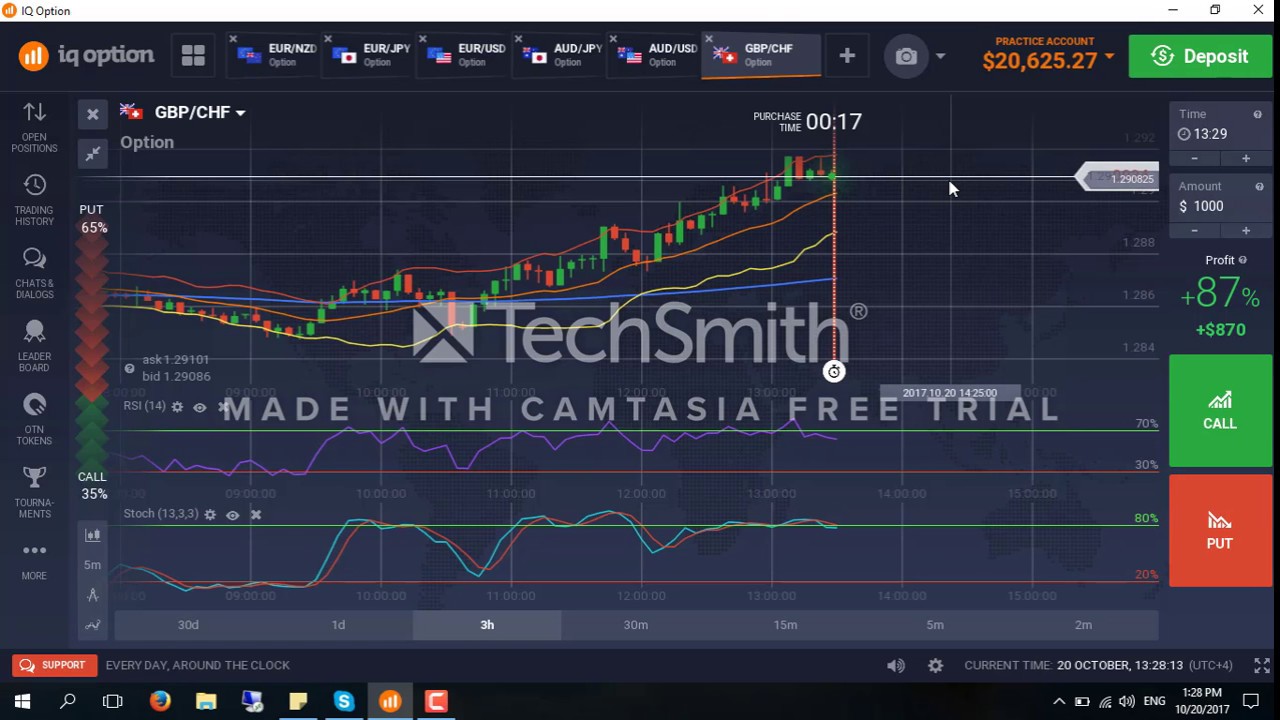Remove the Stoch indicator with X
Viewport: 1280px width, 720px height.
256,515
